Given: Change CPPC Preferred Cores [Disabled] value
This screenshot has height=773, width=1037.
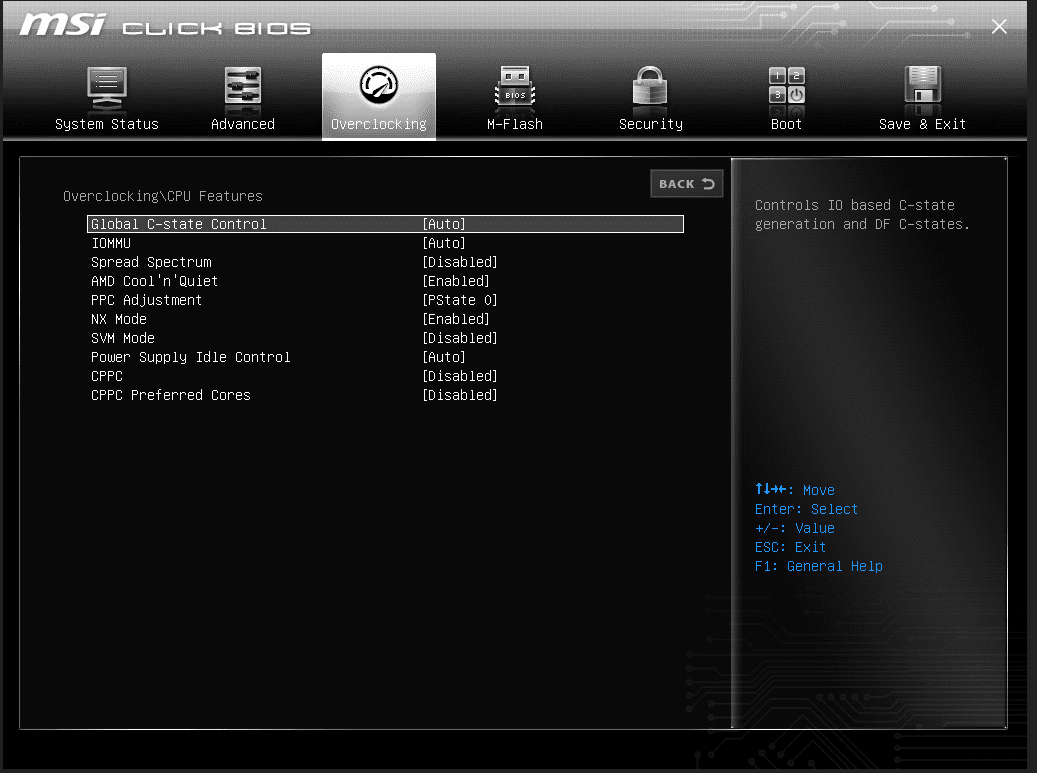Looking at the screenshot, I should 460,395.
